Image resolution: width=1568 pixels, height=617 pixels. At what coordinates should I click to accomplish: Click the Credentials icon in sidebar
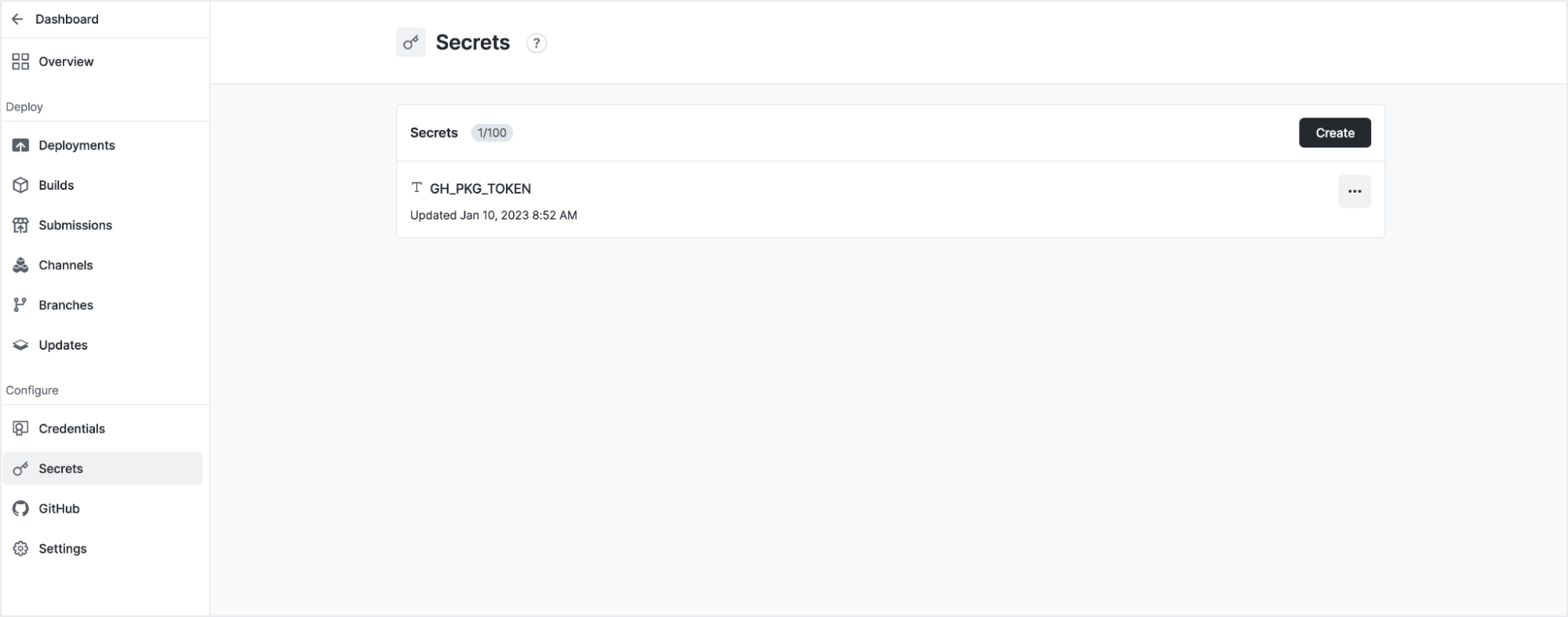(20, 428)
